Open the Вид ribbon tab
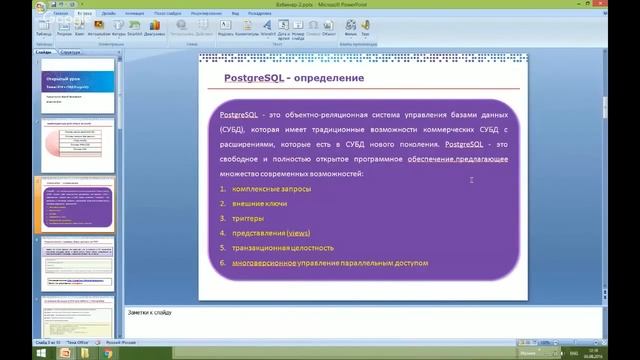Viewport: 640px width, 360px height. point(235,13)
